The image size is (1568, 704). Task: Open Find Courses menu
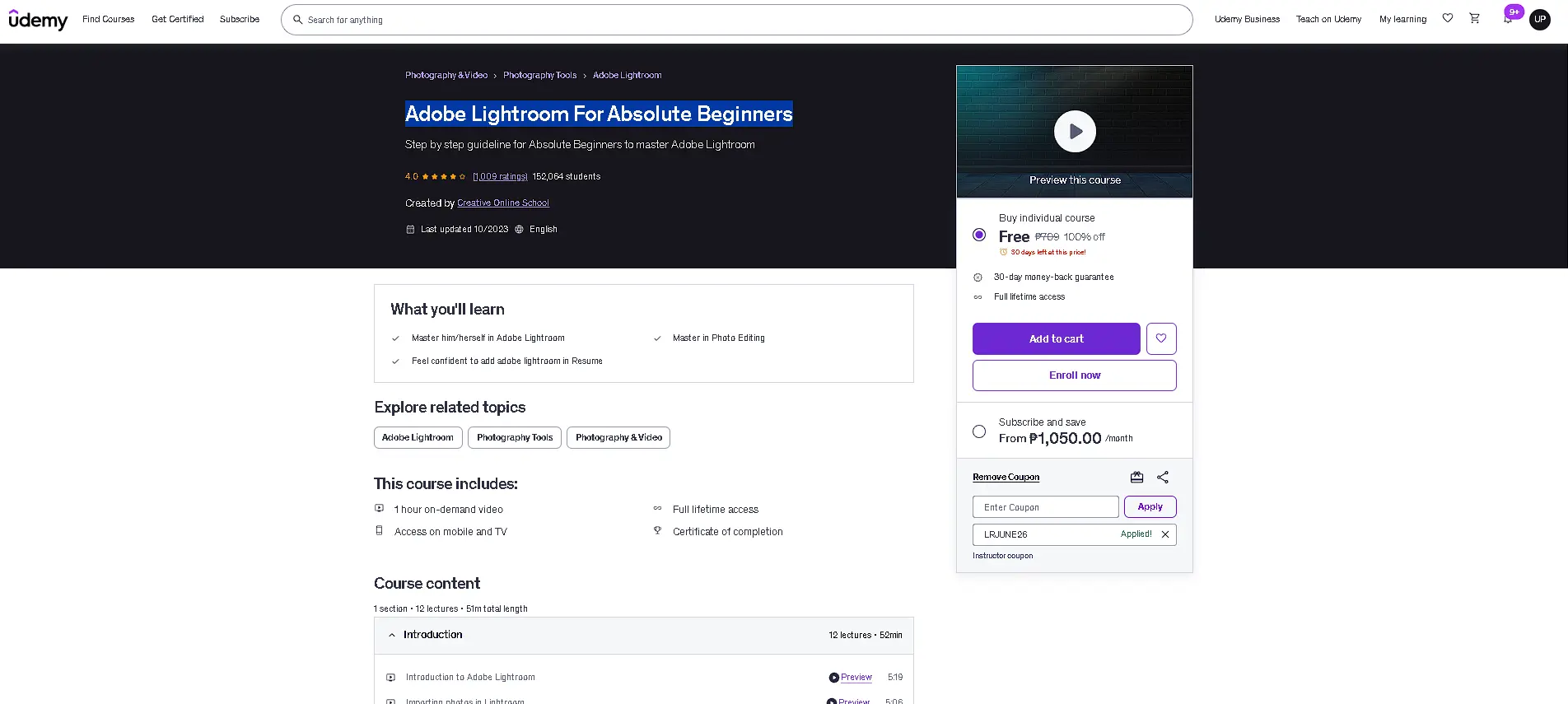point(108,19)
